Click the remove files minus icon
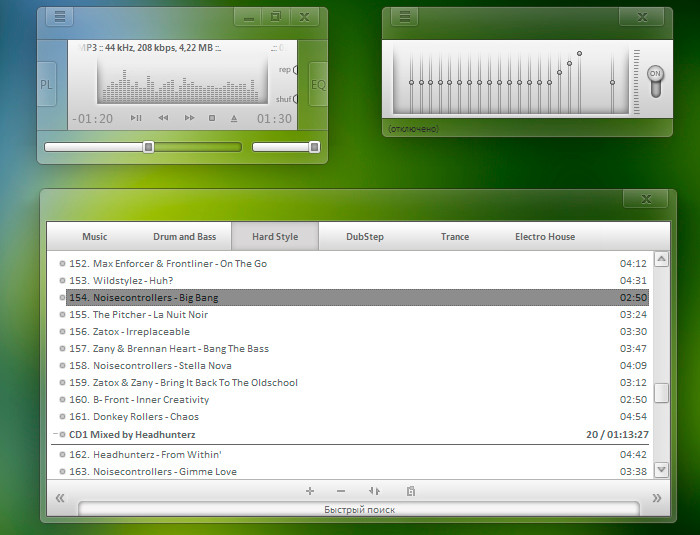The width and height of the screenshot is (700, 535). tap(341, 491)
